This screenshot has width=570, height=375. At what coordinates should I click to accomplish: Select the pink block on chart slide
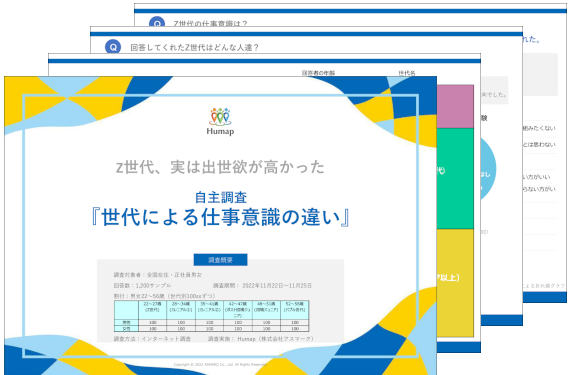pyautogui.click(x=455, y=106)
